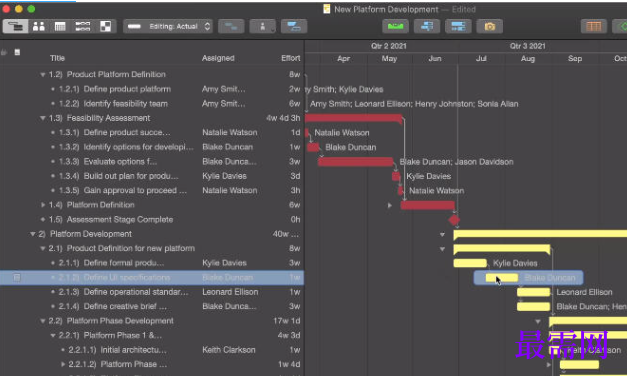The width and height of the screenshot is (627, 376).
Task: Select the yellow 2.1 Product Definition summary bar
Action: click(502, 249)
